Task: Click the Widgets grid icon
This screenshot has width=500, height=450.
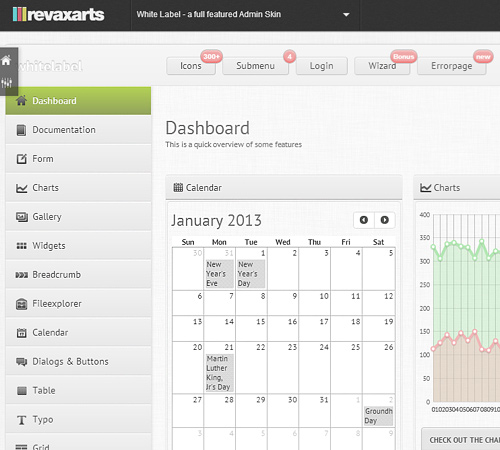Action: coord(22,246)
